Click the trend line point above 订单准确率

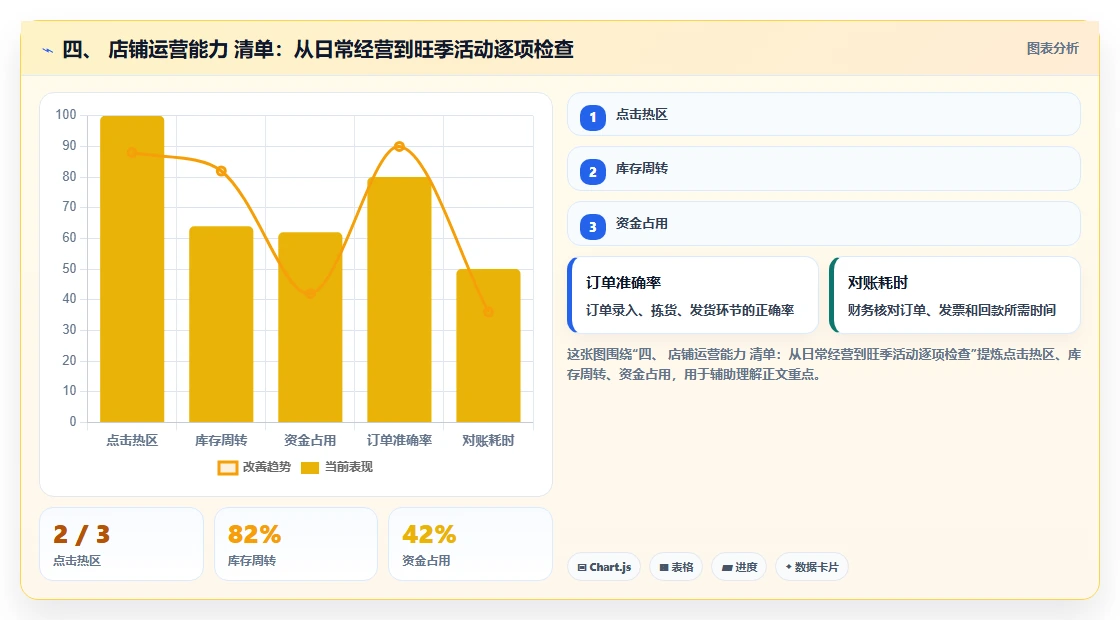pyautogui.click(x=399, y=146)
